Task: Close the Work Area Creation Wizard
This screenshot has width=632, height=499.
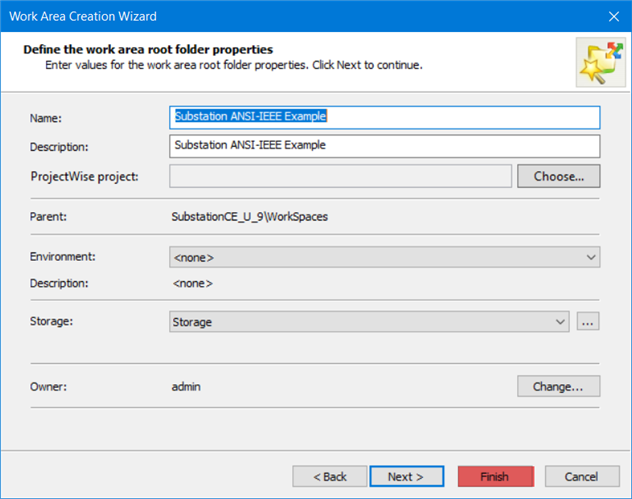Action: click(x=613, y=17)
